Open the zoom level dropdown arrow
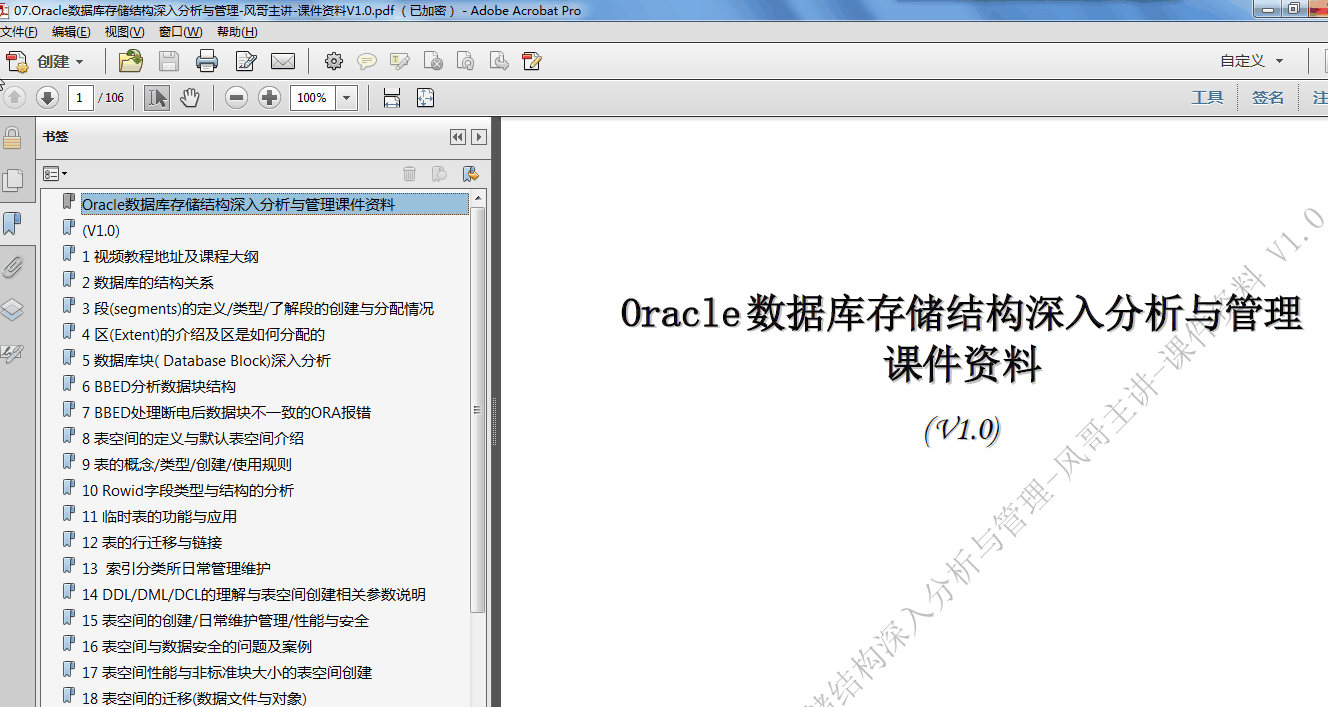The image size is (1328, 707). pyautogui.click(x=347, y=97)
